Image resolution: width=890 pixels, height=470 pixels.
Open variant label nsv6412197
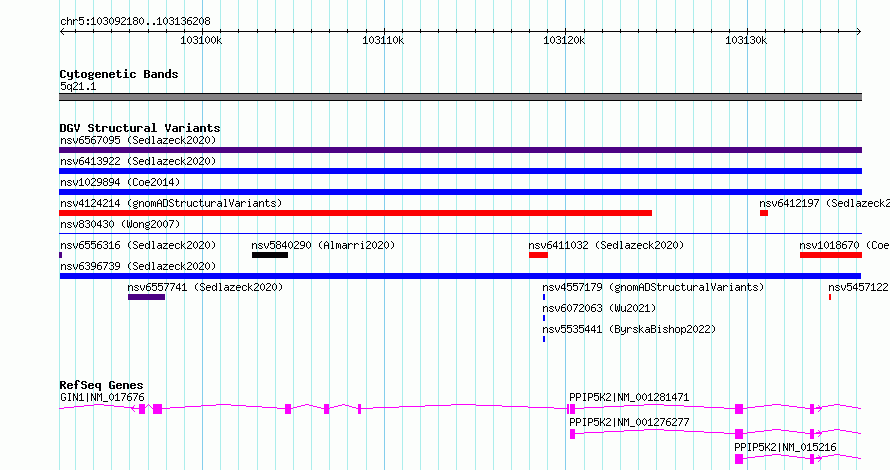click(825, 203)
